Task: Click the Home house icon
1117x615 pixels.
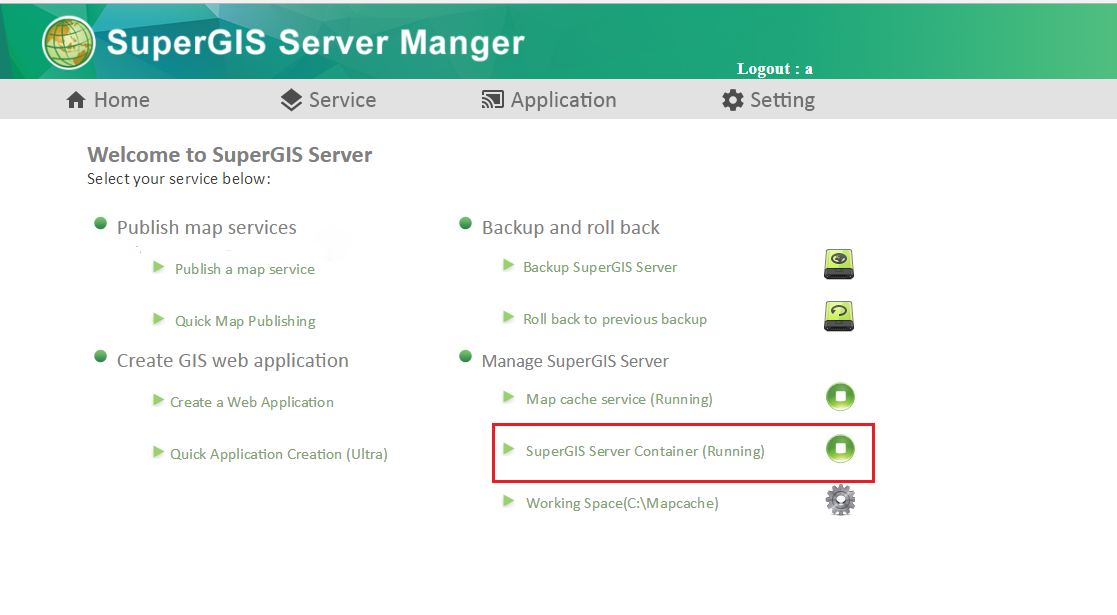Action: click(76, 100)
